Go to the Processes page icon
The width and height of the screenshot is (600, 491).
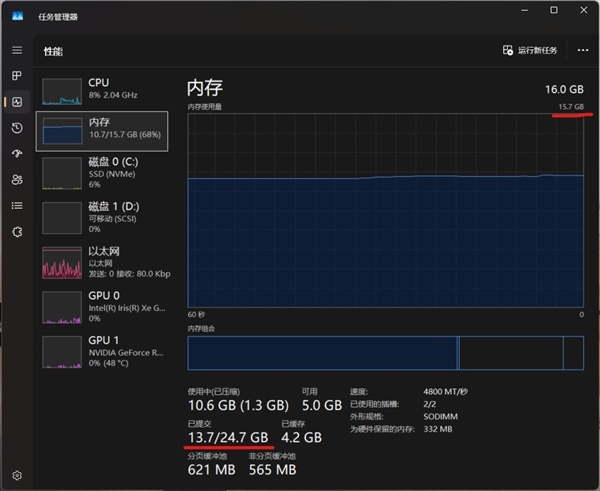[16, 76]
